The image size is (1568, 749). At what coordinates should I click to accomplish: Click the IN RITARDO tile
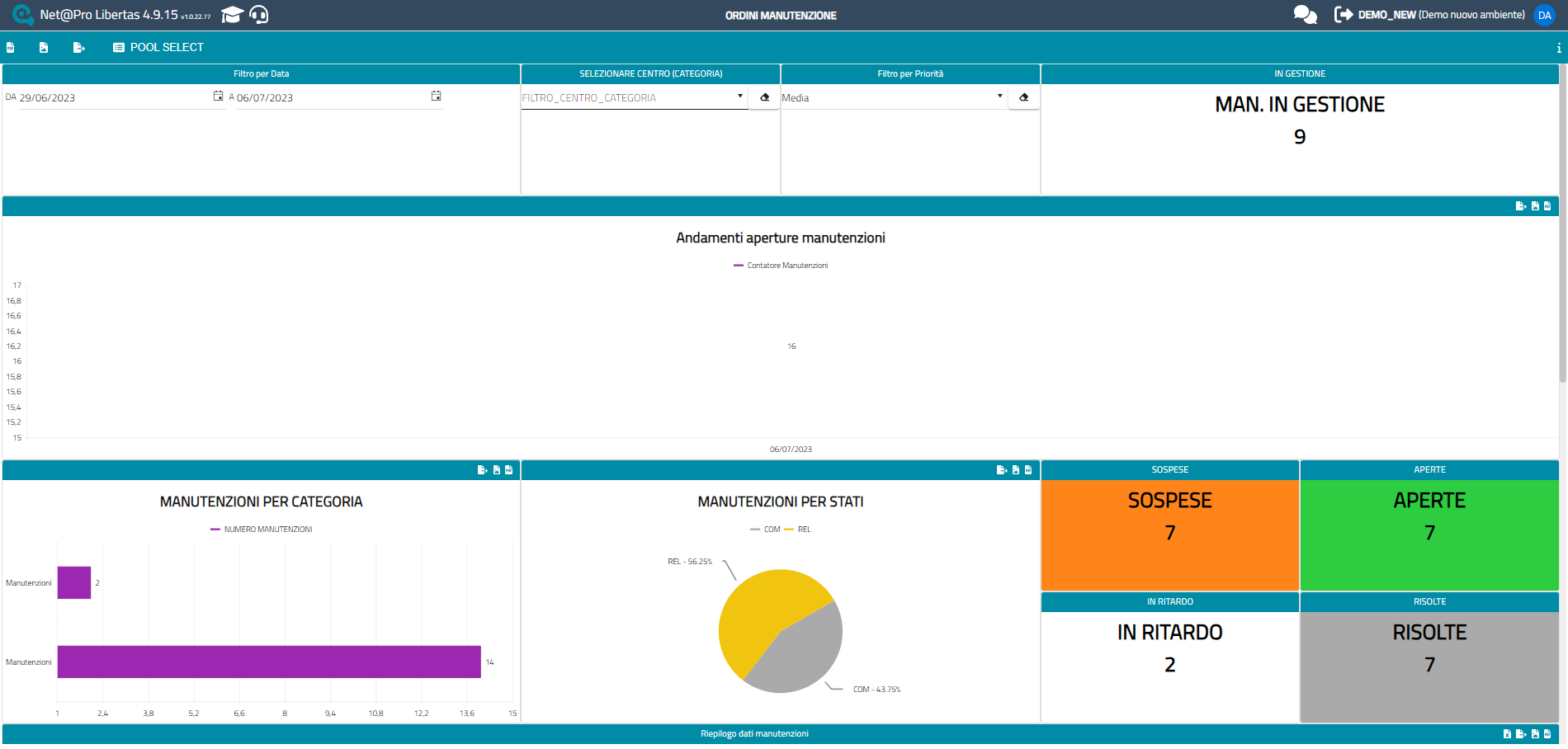click(1170, 667)
